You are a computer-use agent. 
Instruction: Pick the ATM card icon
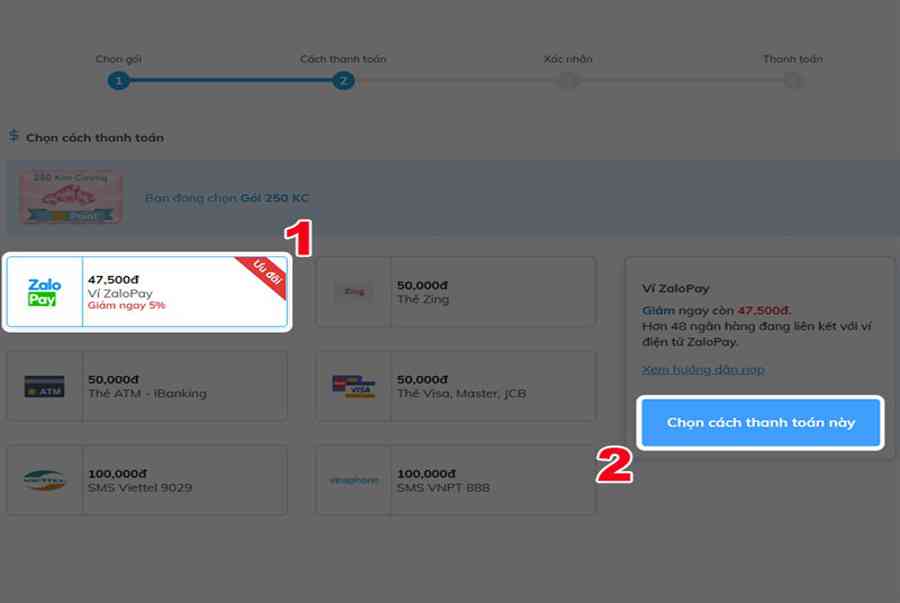click(x=44, y=386)
